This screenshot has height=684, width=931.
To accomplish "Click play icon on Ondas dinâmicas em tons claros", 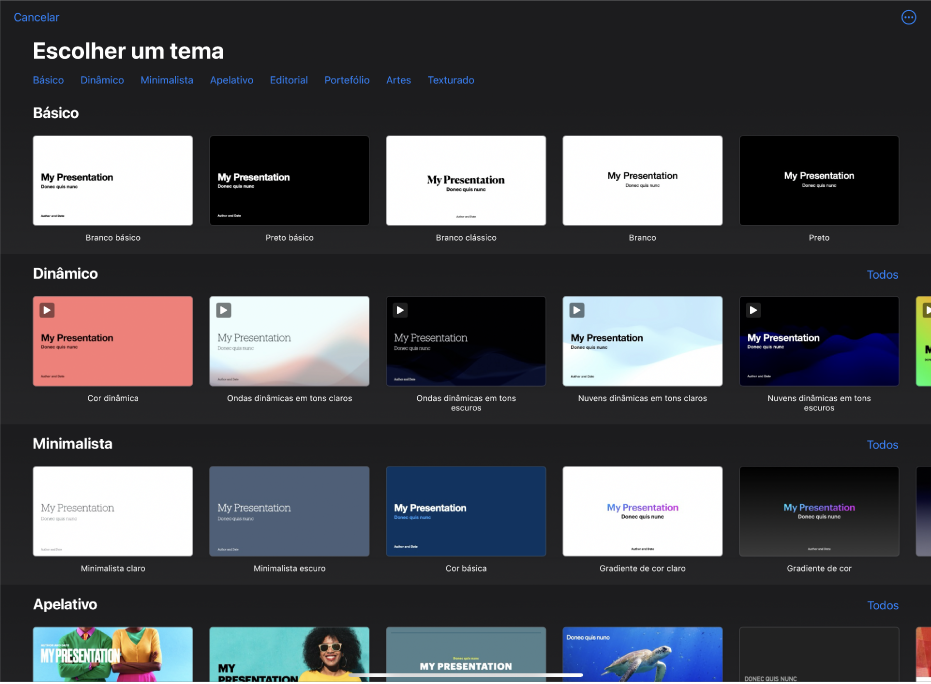I will tap(223, 310).
